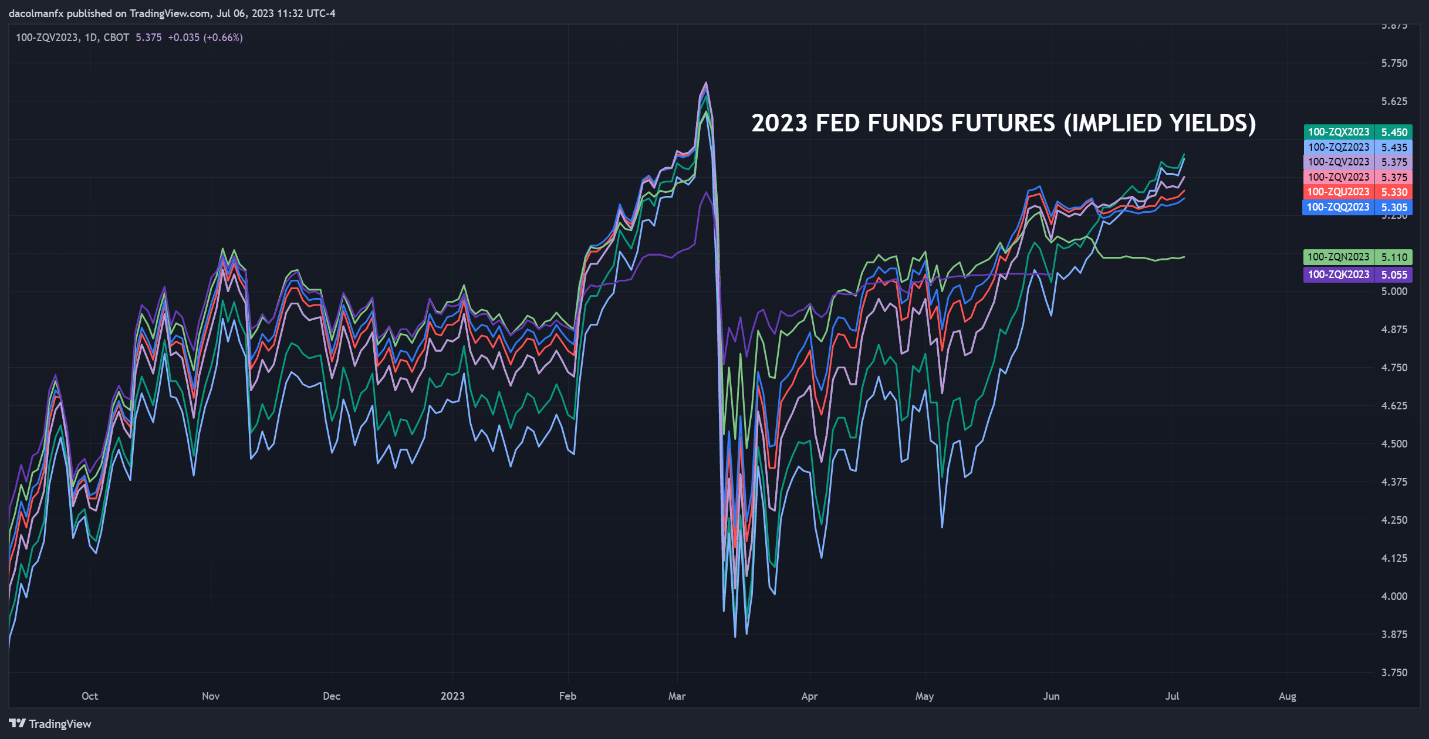Click the 'Nov' label on the time axis
1429x739 pixels.
211,696
